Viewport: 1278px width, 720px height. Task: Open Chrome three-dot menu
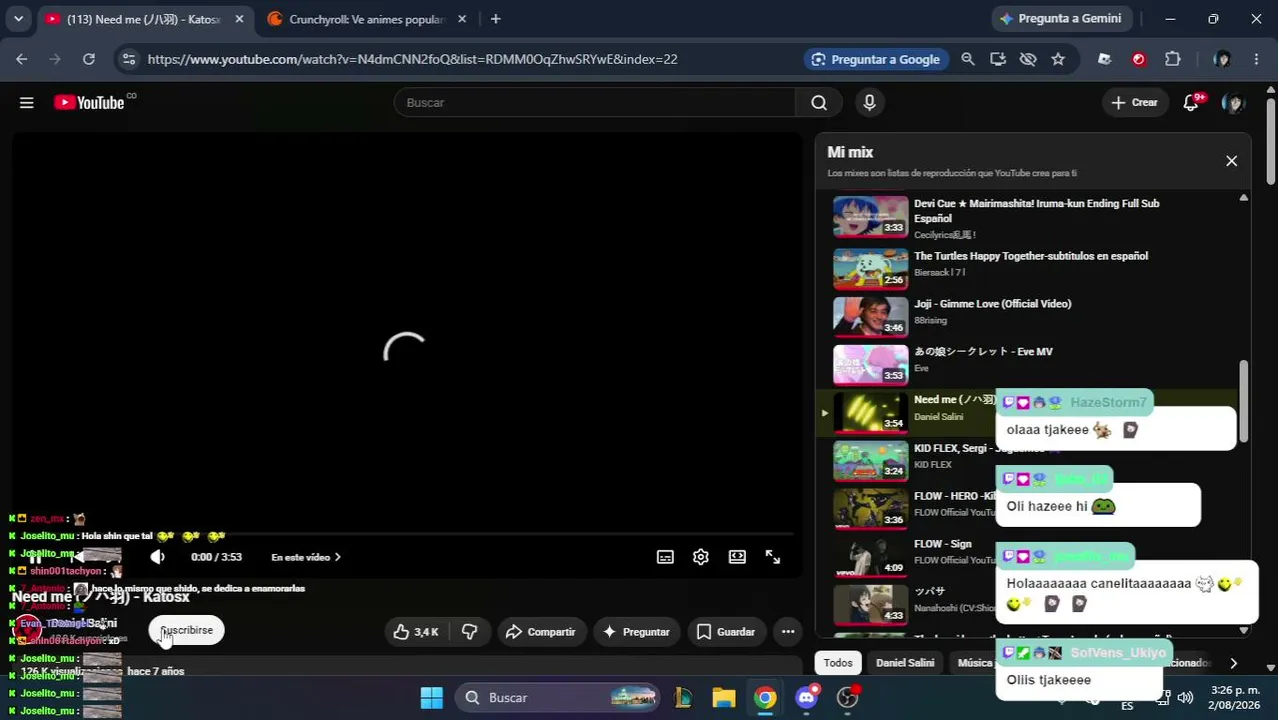pyautogui.click(x=1256, y=59)
